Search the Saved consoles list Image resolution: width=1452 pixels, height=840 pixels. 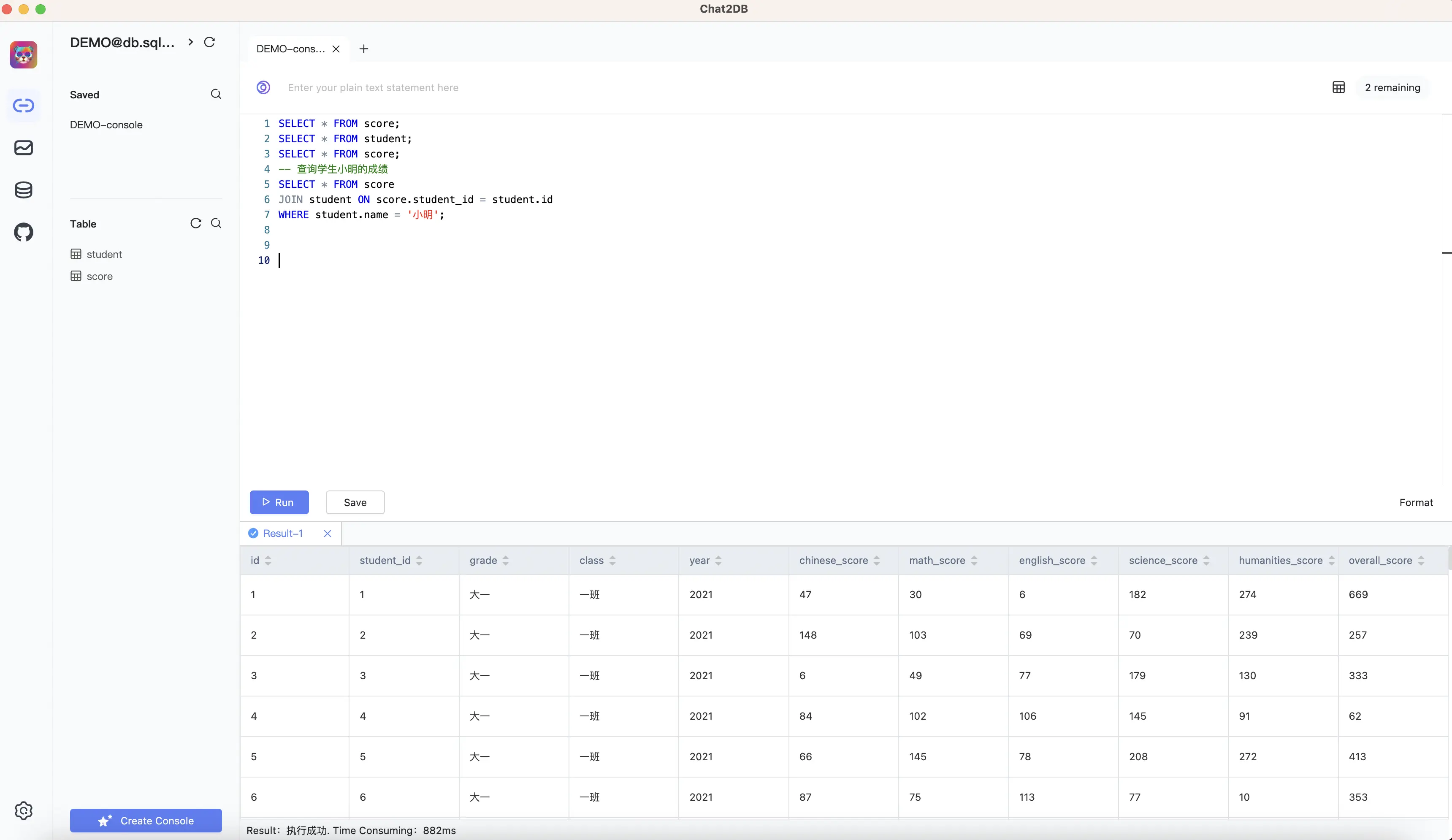[216, 94]
